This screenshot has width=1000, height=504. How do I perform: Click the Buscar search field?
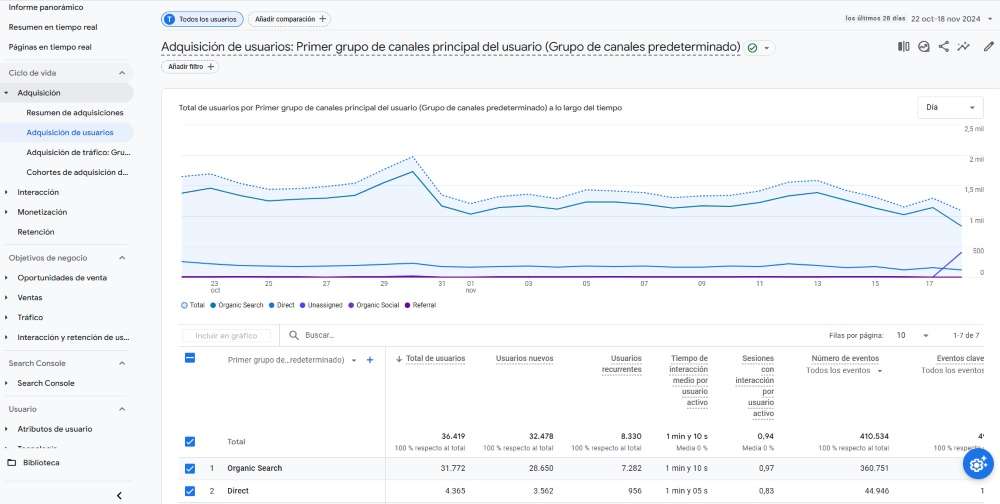coord(320,335)
